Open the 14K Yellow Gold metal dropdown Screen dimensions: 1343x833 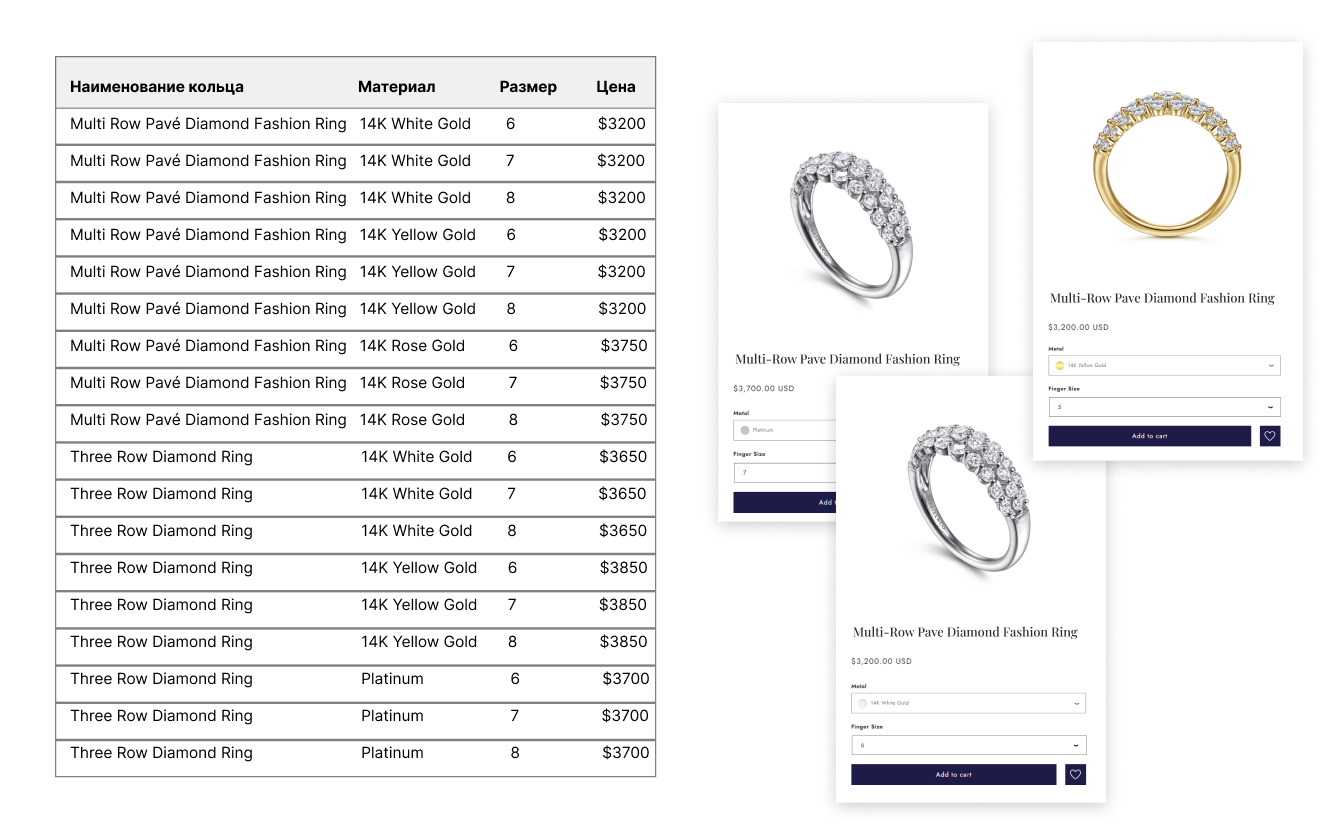pos(1164,366)
